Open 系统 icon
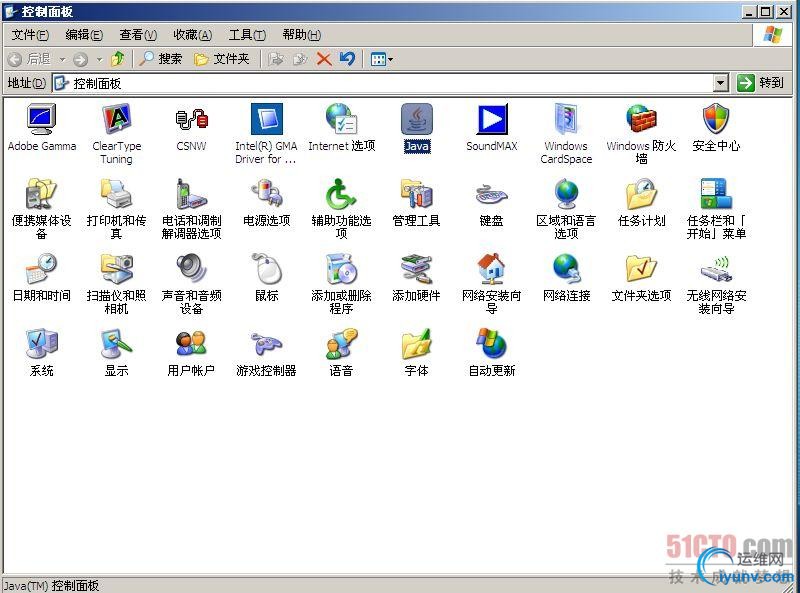The image size is (800, 593). tap(42, 344)
